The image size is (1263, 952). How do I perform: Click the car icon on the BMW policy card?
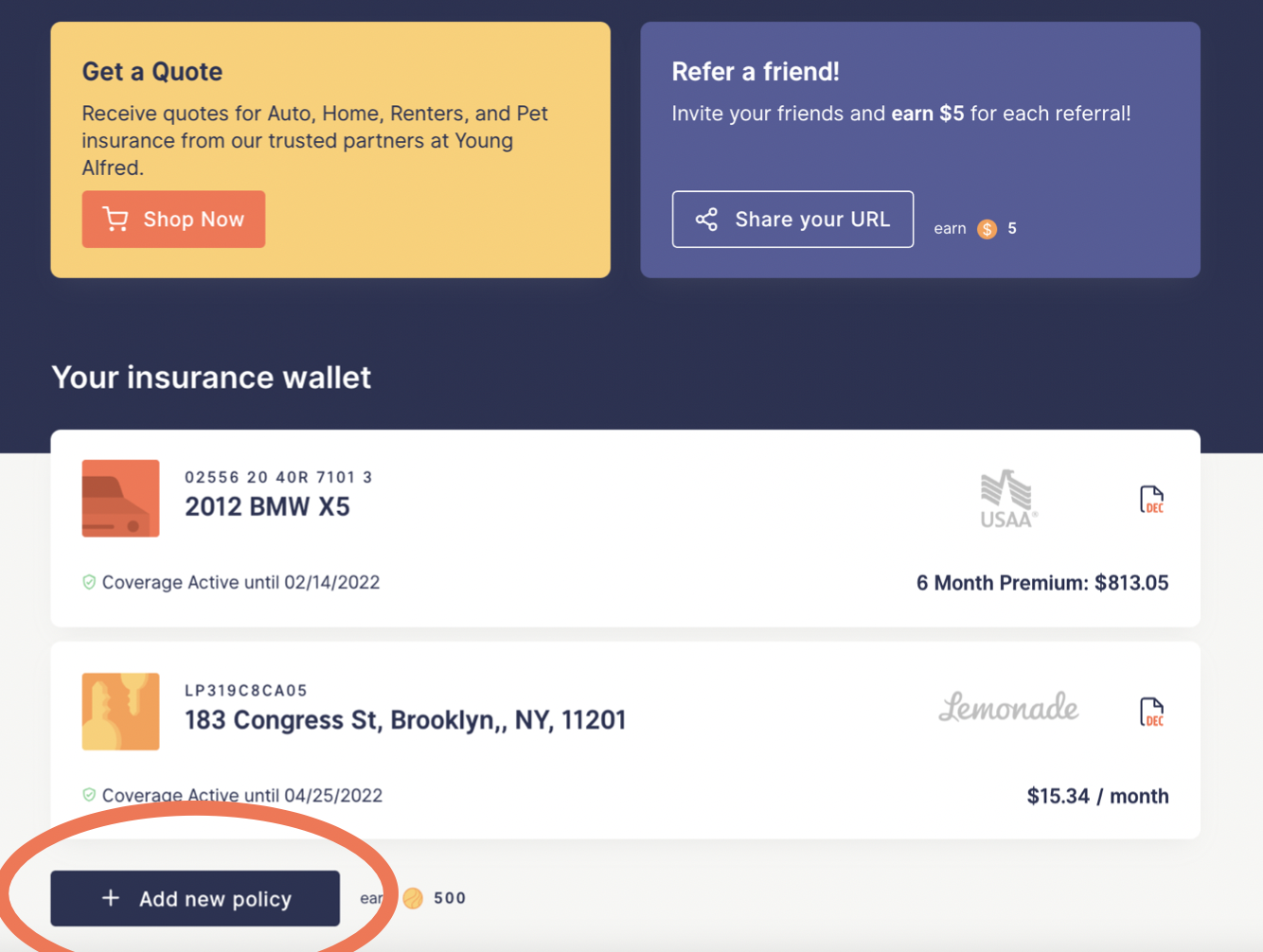click(x=120, y=499)
